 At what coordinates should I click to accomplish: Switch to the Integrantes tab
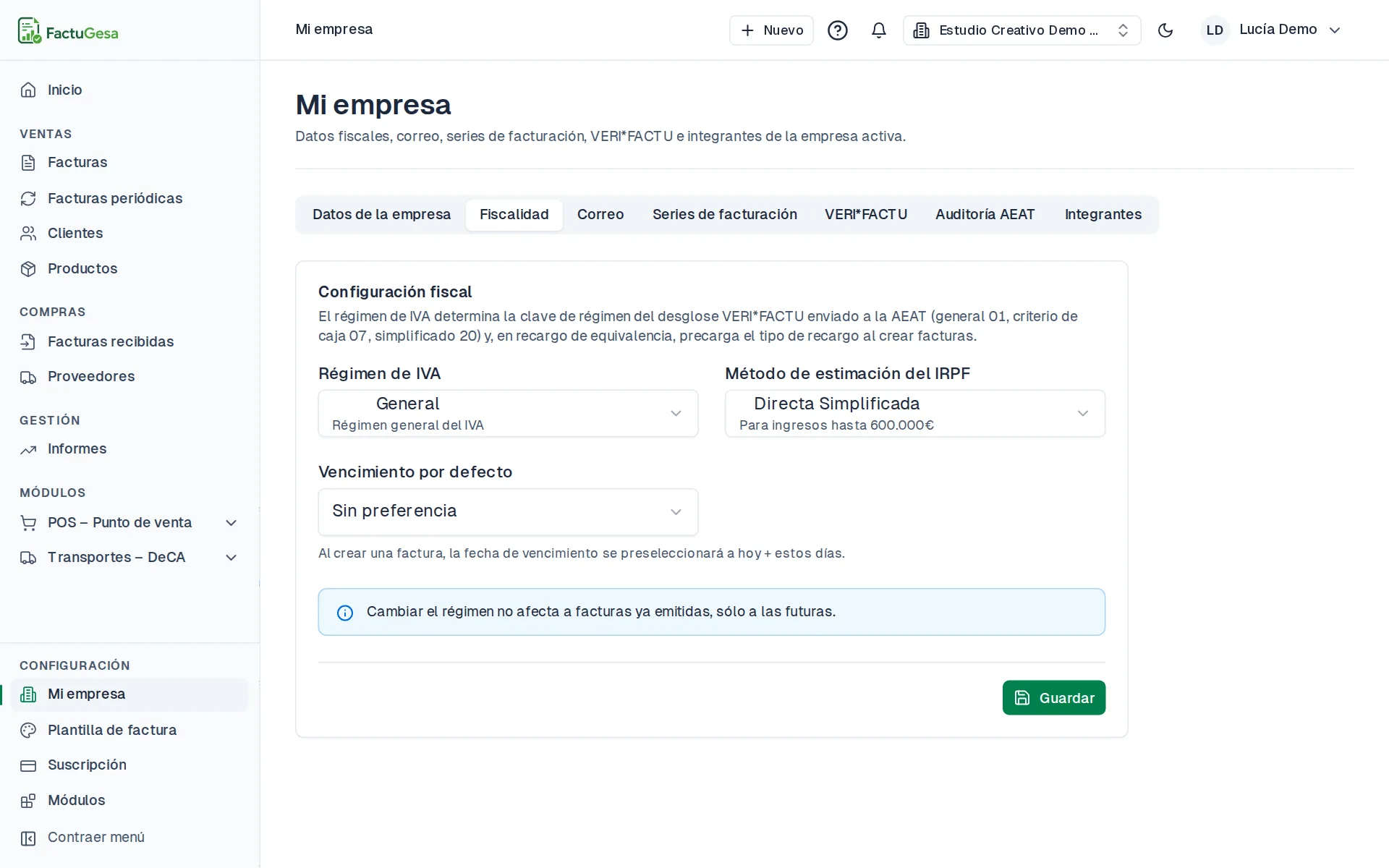1103,215
